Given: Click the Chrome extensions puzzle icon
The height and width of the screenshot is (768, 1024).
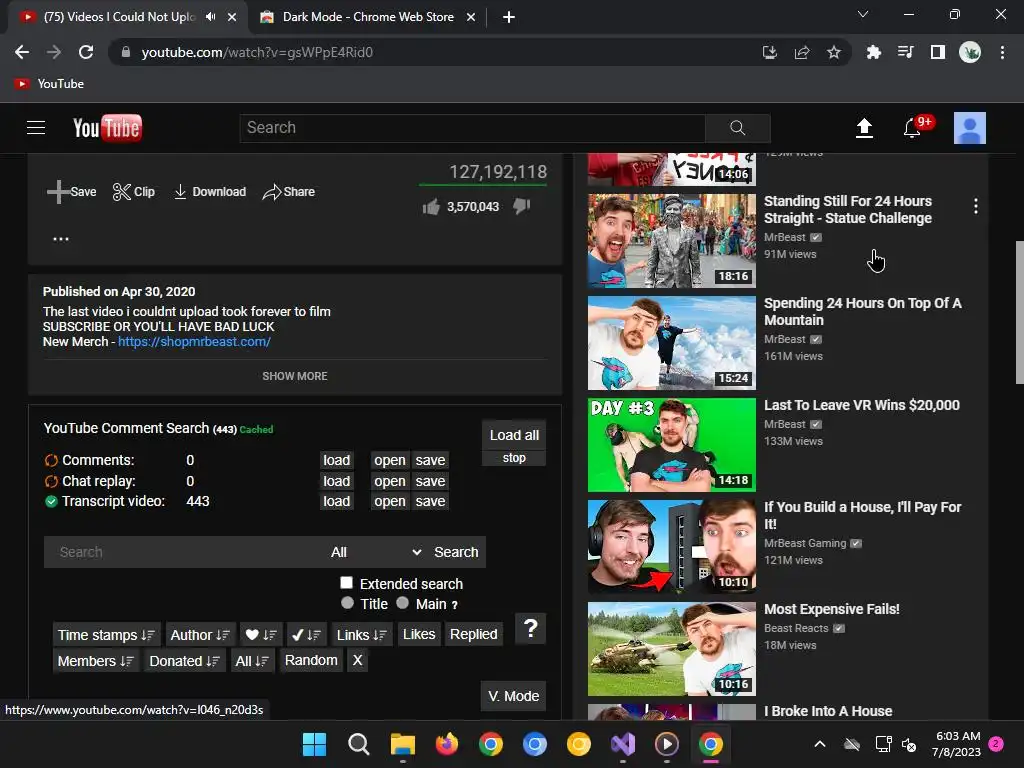Looking at the screenshot, I should tap(873, 52).
